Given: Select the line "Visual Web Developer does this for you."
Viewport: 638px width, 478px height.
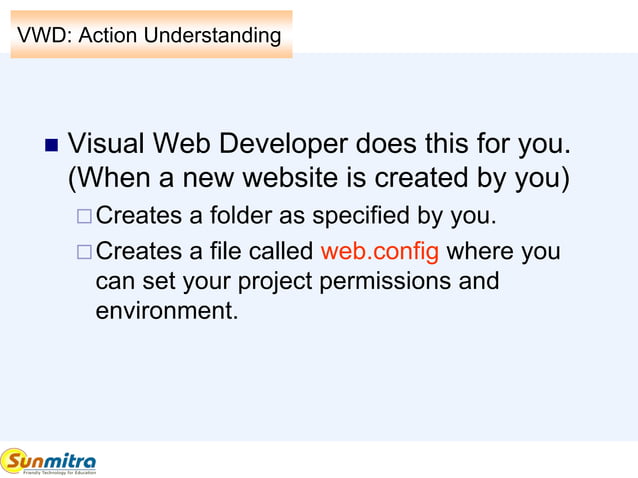Looking at the screenshot, I should (x=319, y=144).
